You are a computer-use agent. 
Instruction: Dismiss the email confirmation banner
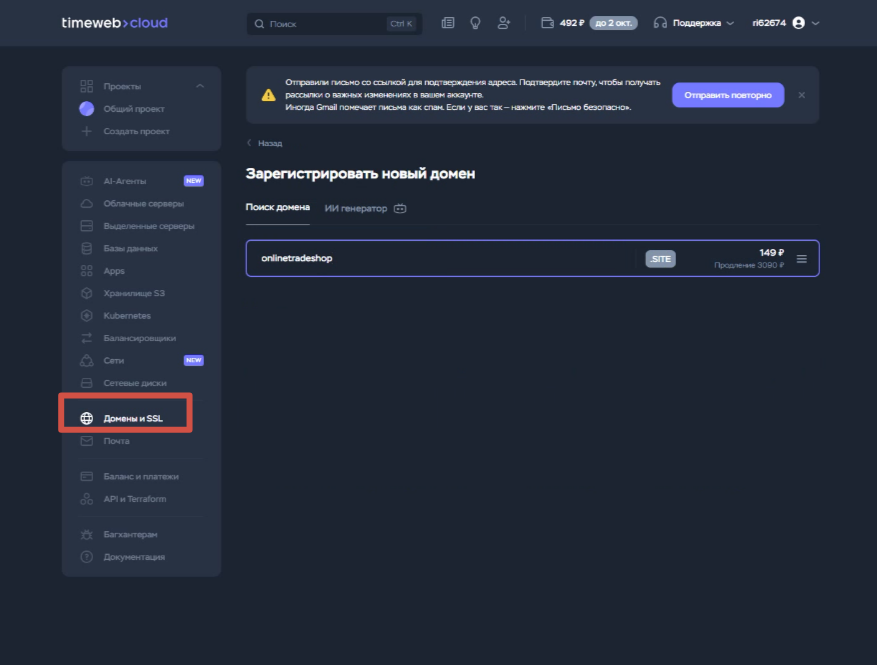(x=801, y=95)
